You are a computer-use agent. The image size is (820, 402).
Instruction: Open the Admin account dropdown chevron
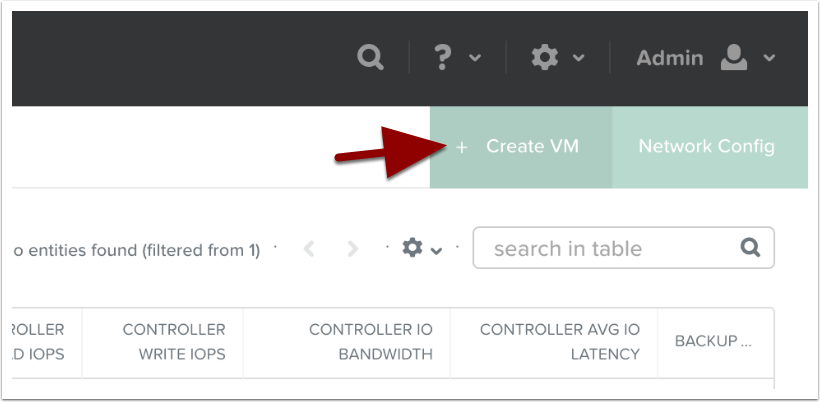click(769, 58)
